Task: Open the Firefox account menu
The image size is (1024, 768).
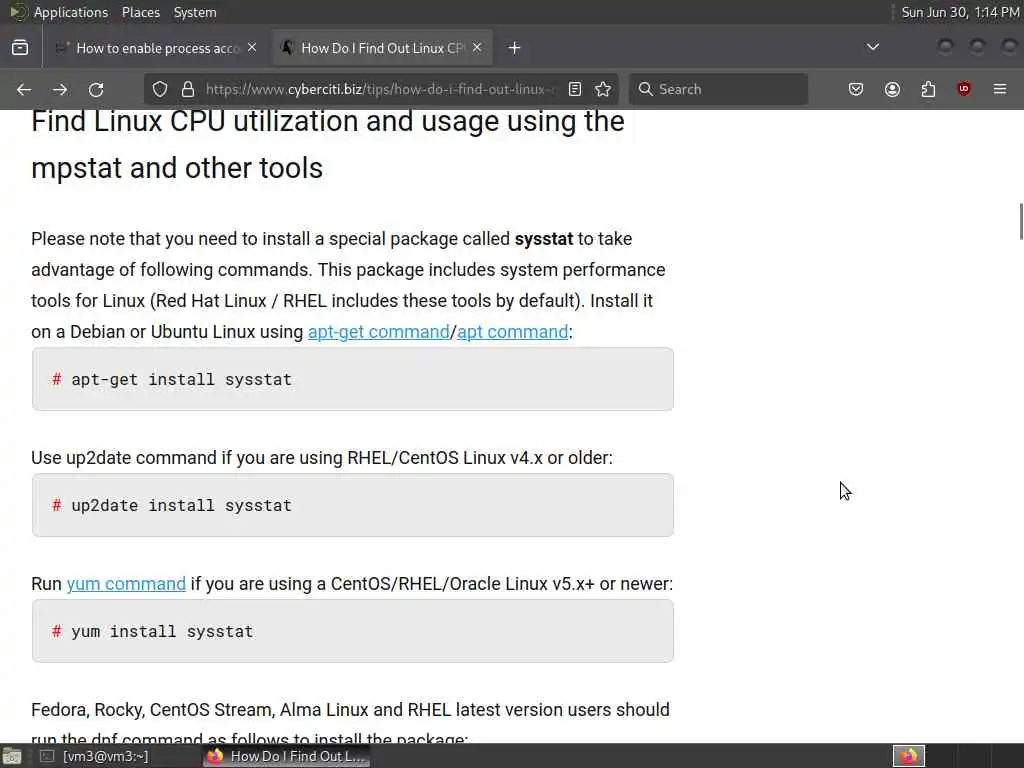Action: point(892,89)
